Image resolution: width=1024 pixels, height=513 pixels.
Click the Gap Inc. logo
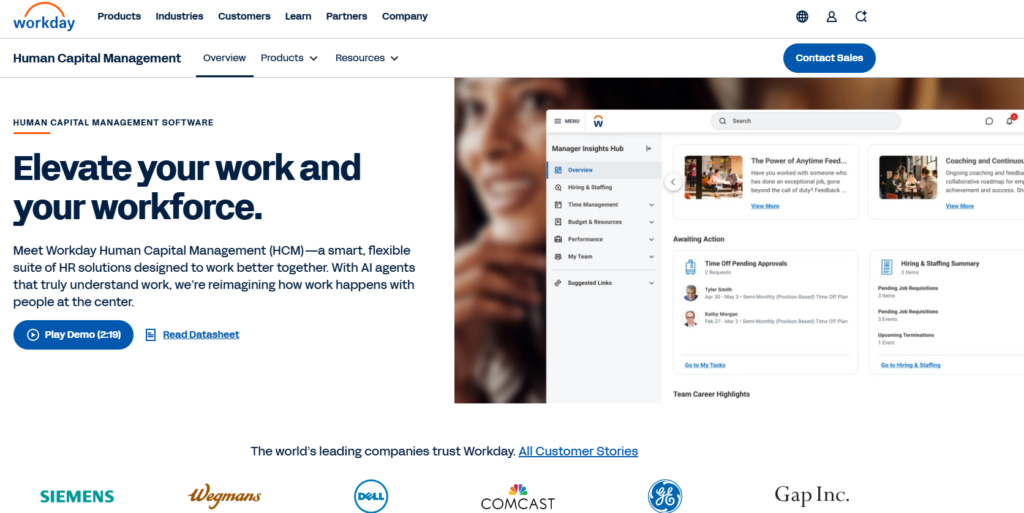pos(812,495)
